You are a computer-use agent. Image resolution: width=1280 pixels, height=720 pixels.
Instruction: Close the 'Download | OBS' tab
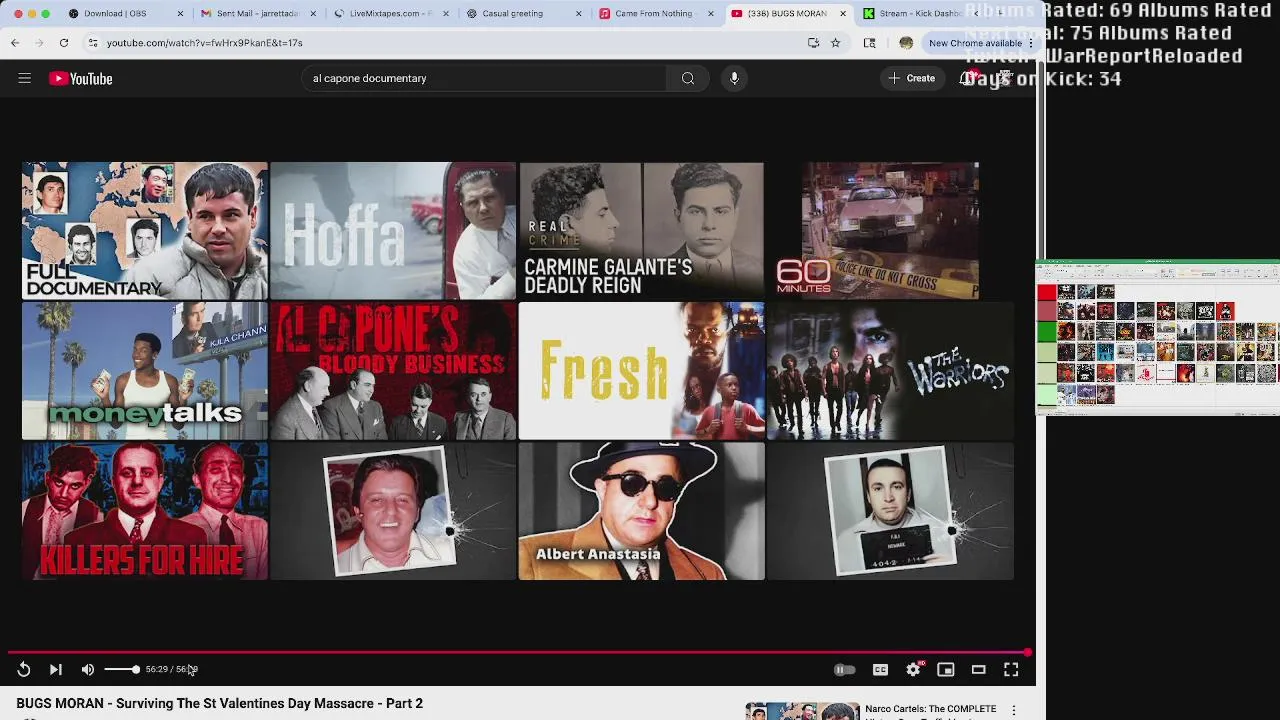(x=181, y=14)
